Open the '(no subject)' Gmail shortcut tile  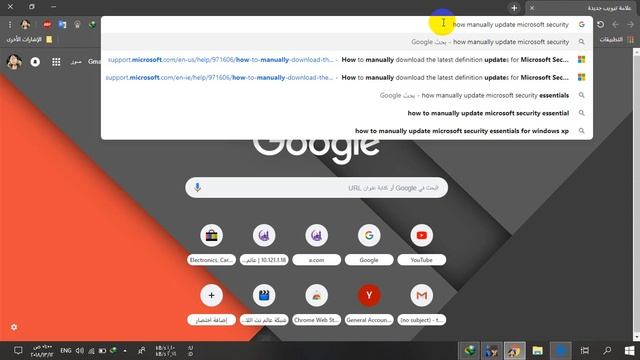[421, 304]
